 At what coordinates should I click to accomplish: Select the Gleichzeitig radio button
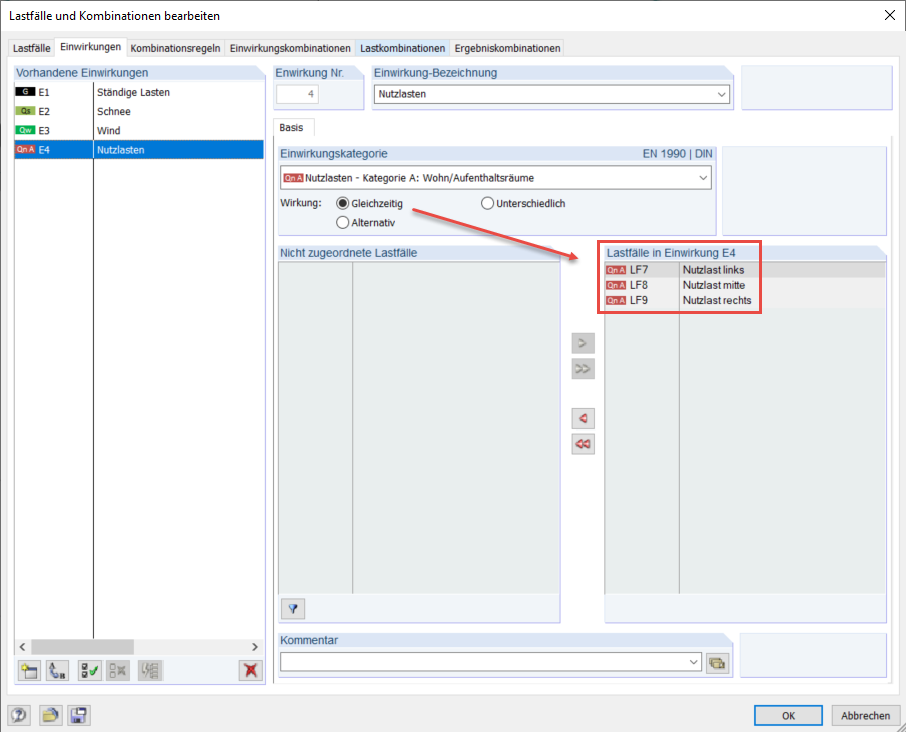coord(343,203)
